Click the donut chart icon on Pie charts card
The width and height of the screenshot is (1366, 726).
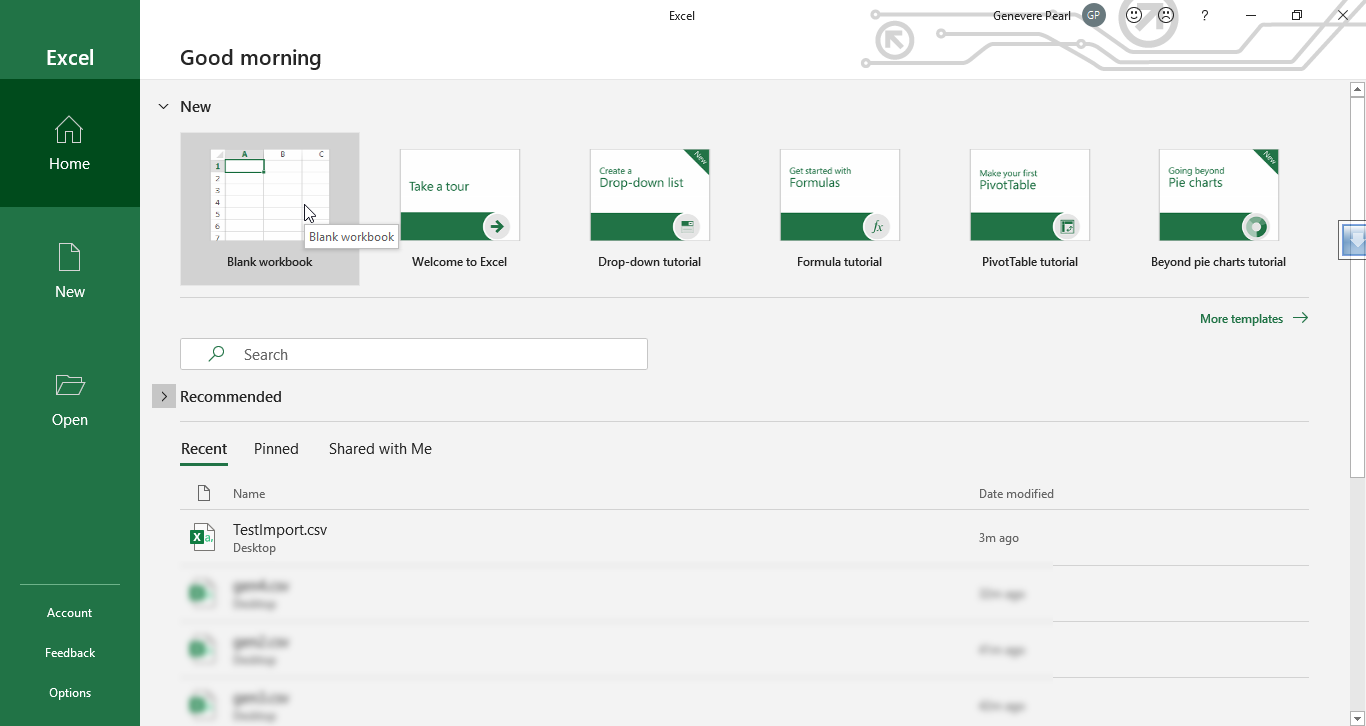pyautogui.click(x=1257, y=227)
